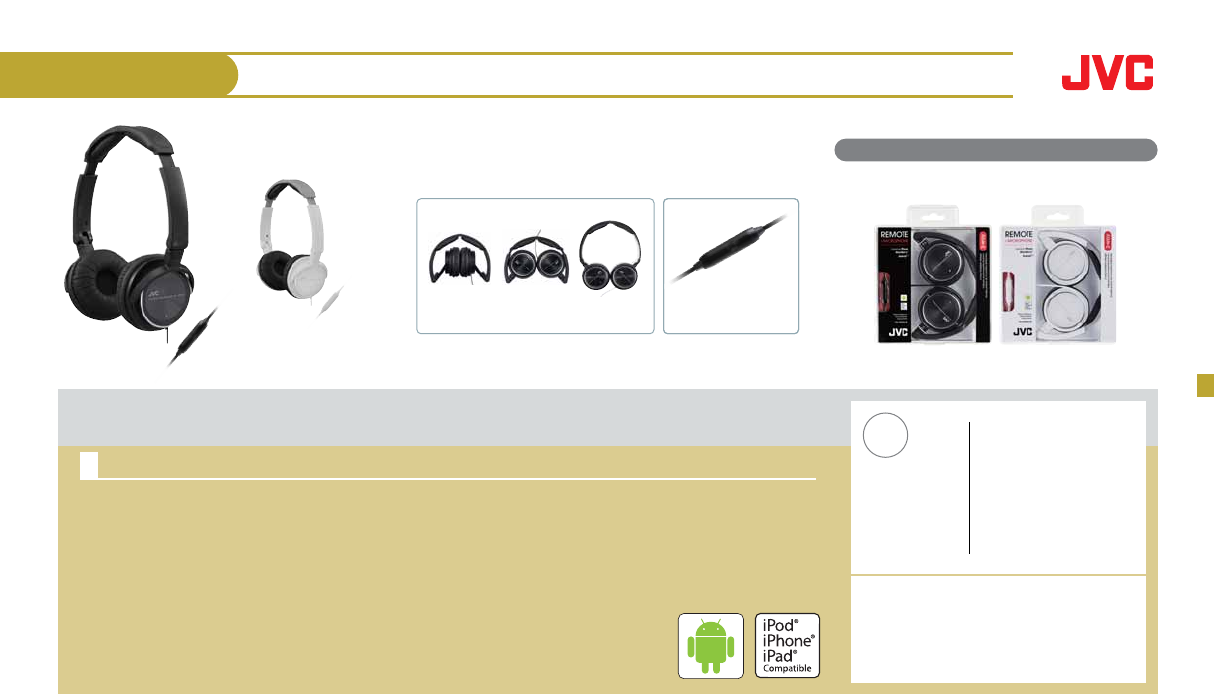Image resolution: width=1214 pixels, height=694 pixels.
Task: Click the iPod iPhone iPad Compatible badge
Action: click(787, 646)
